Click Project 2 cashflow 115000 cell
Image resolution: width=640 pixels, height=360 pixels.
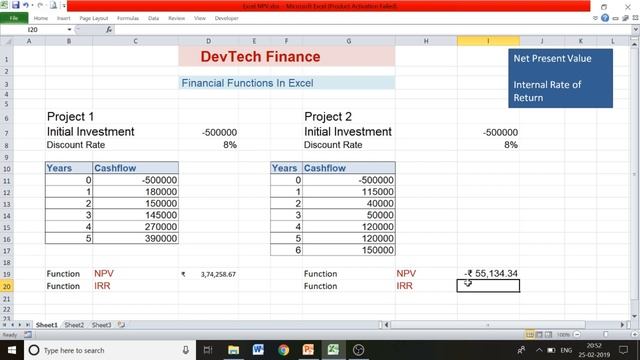click(x=349, y=192)
